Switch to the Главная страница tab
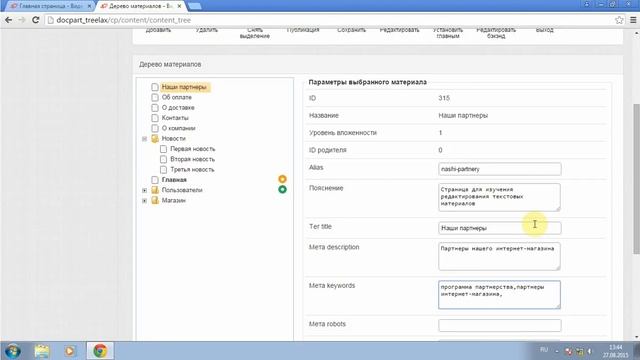The height and width of the screenshot is (360, 640). (x=49, y=6)
